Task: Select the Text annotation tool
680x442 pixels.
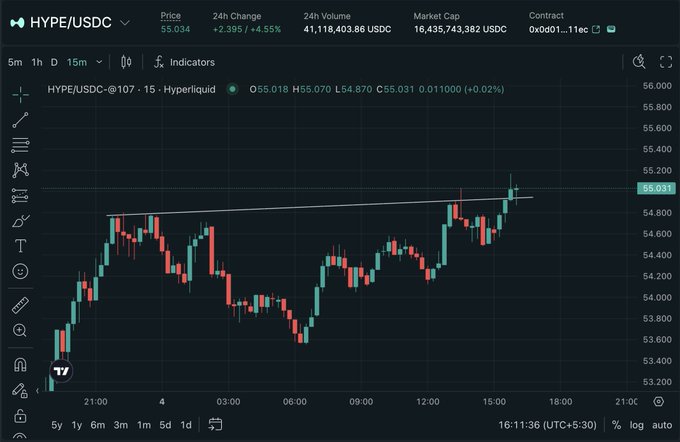Action: (20, 246)
